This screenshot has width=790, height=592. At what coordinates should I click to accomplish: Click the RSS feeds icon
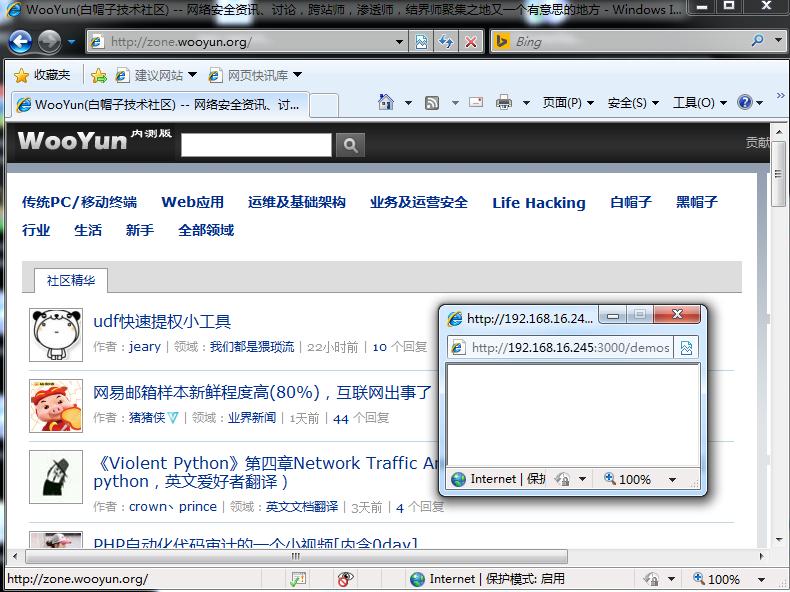point(432,103)
